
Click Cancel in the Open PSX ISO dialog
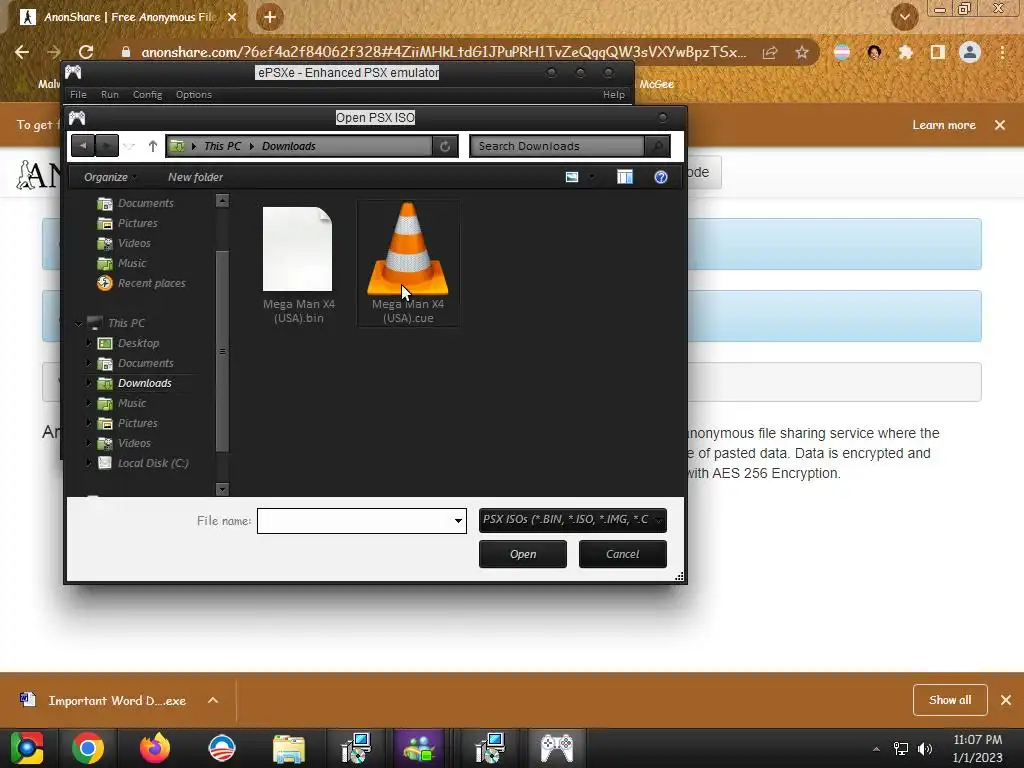[x=622, y=554]
